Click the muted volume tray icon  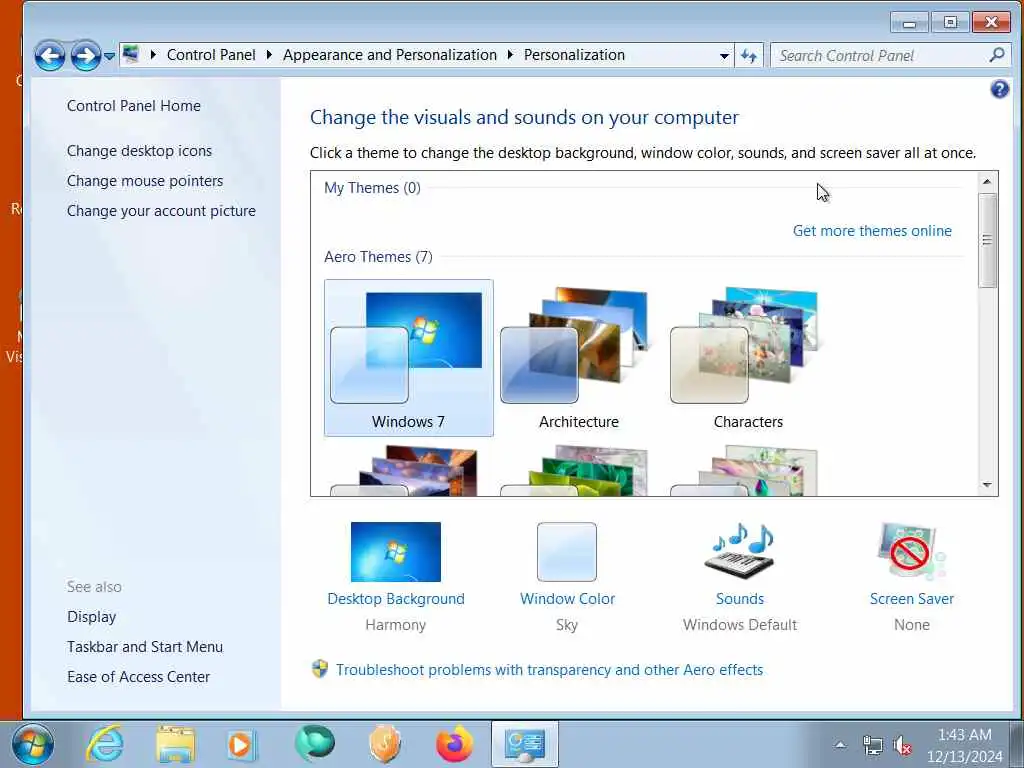click(x=903, y=745)
